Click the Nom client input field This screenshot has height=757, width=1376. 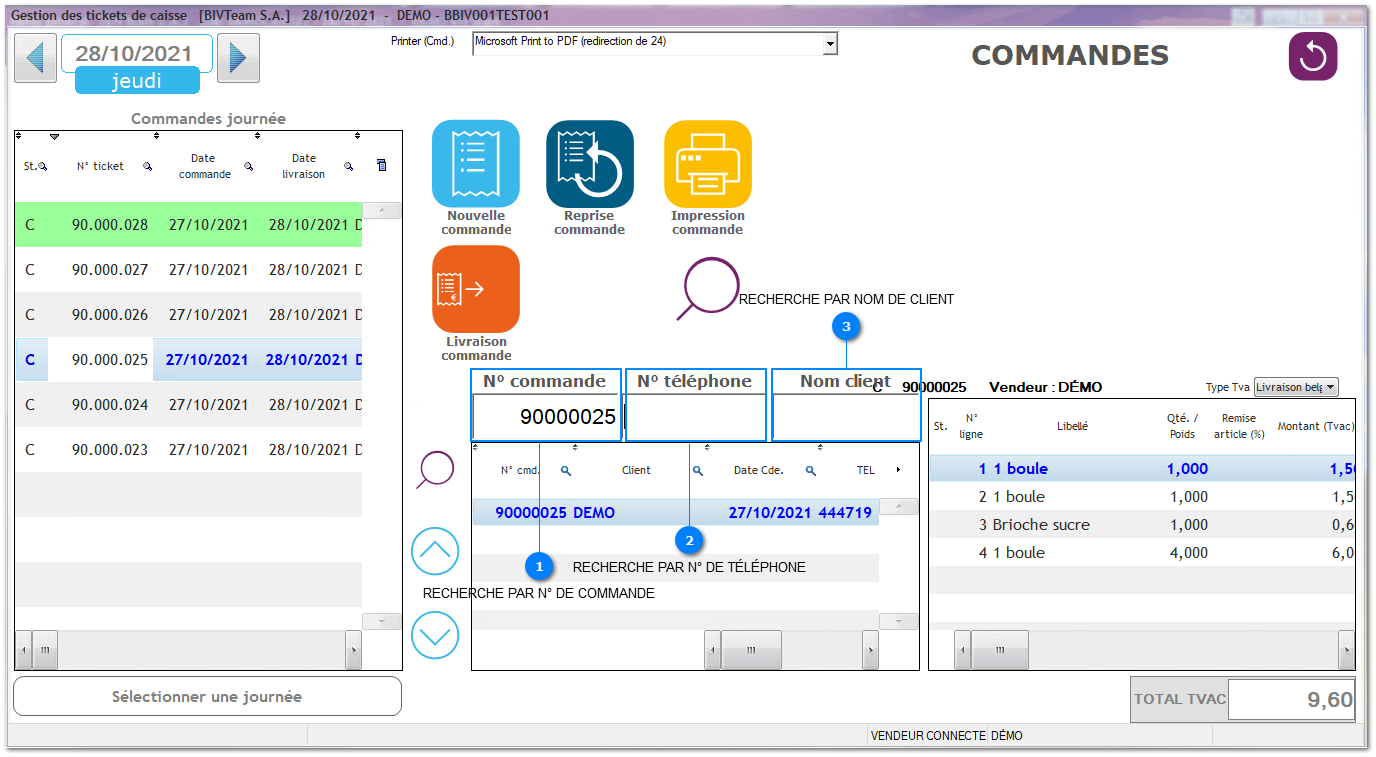pyautogui.click(x=846, y=417)
